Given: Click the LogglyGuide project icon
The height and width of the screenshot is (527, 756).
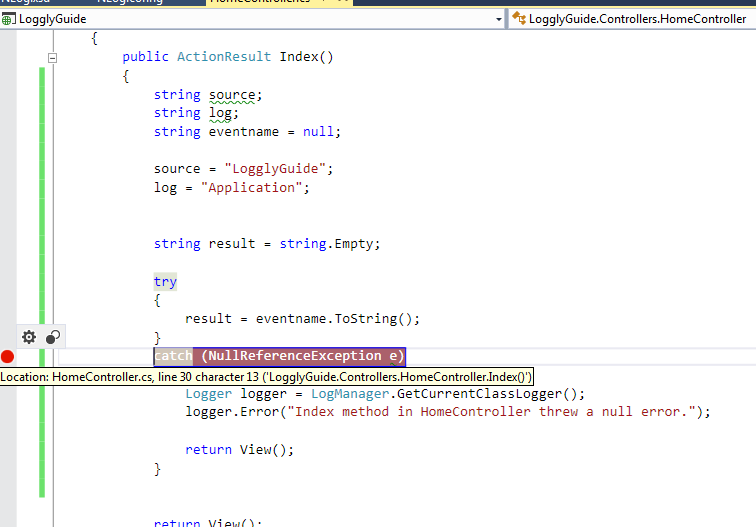Looking at the screenshot, I should 9,19.
